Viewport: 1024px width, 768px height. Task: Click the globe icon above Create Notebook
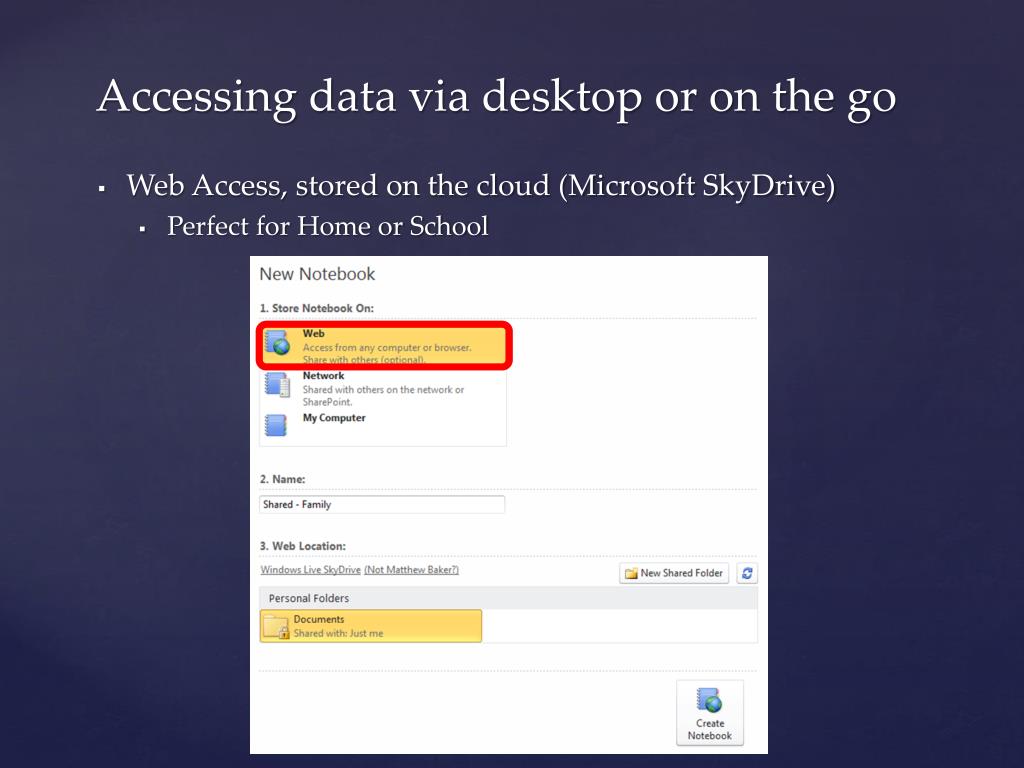pyautogui.click(x=709, y=700)
